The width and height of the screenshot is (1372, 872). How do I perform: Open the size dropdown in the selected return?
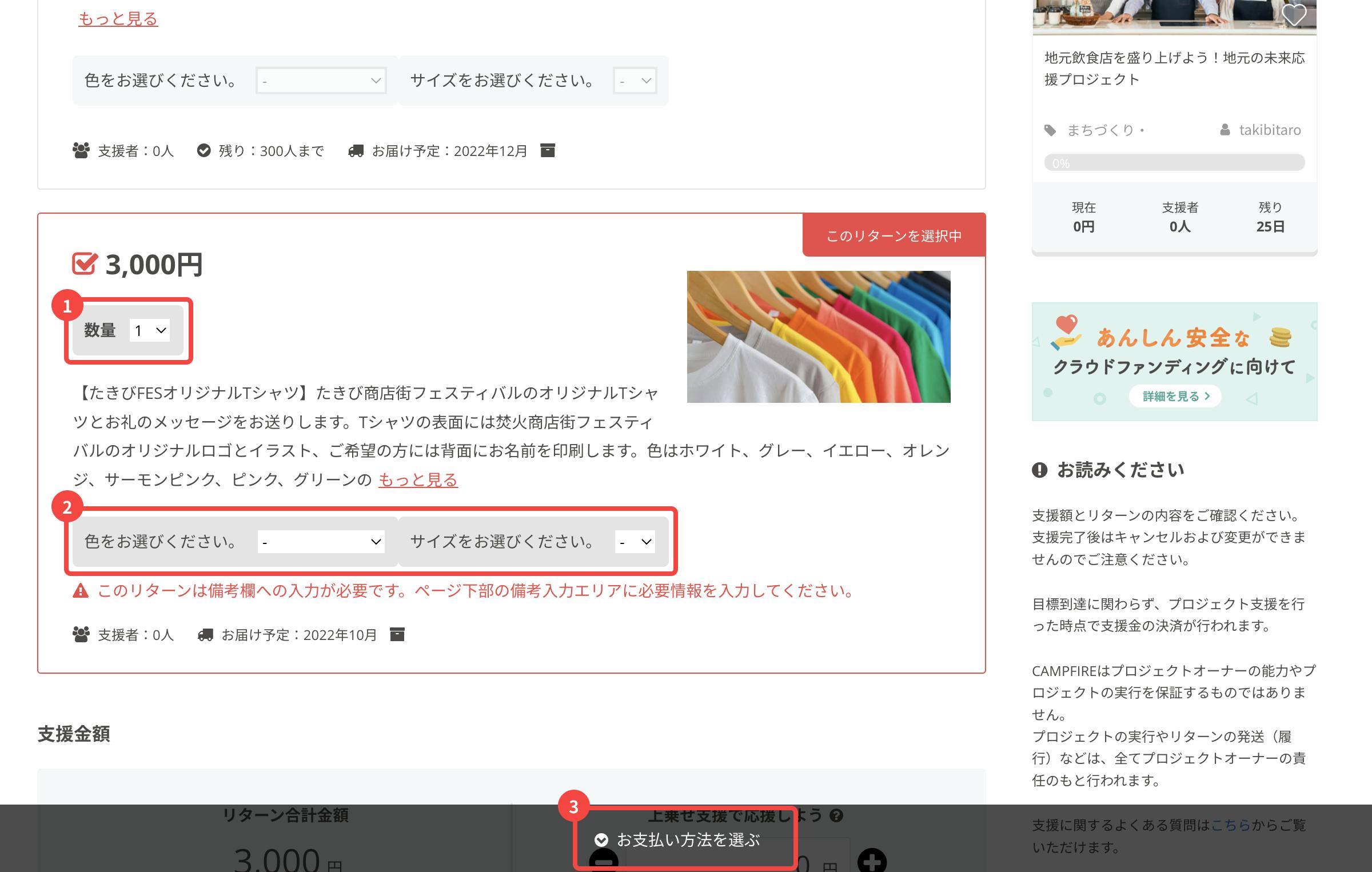(x=635, y=542)
